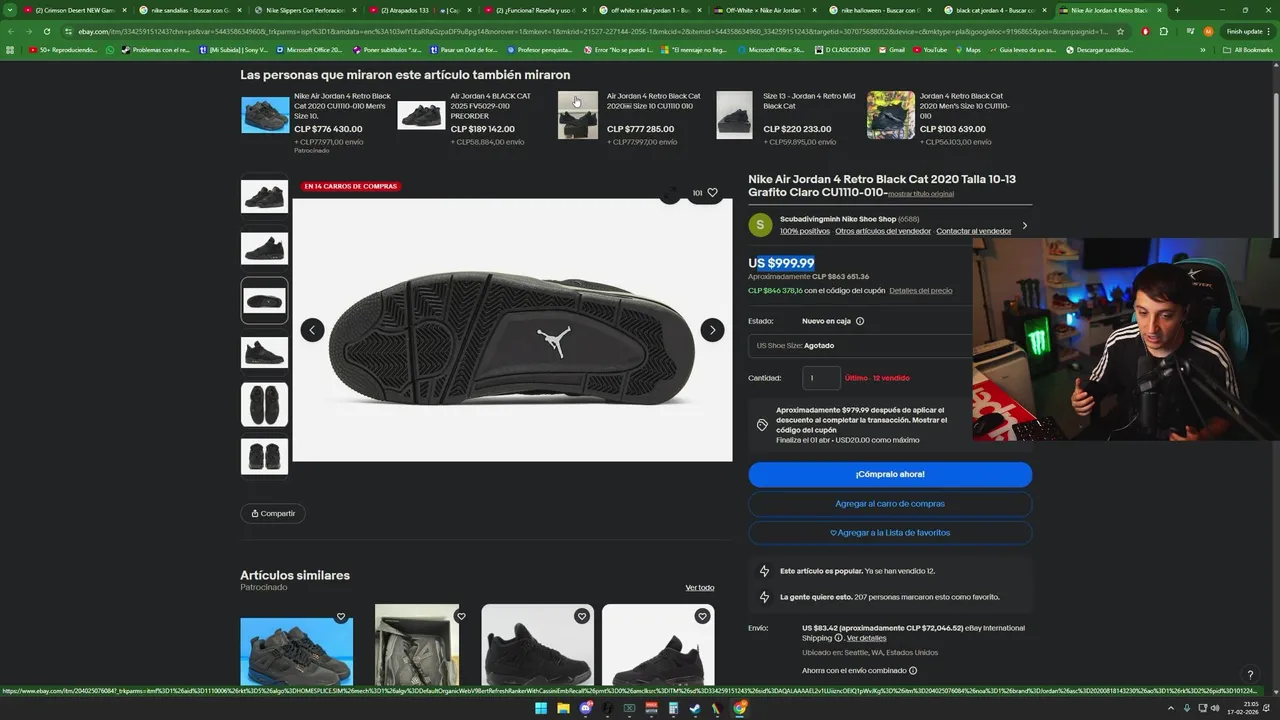Open YouTube bookmark in bookmarks bar

[x=930, y=49]
